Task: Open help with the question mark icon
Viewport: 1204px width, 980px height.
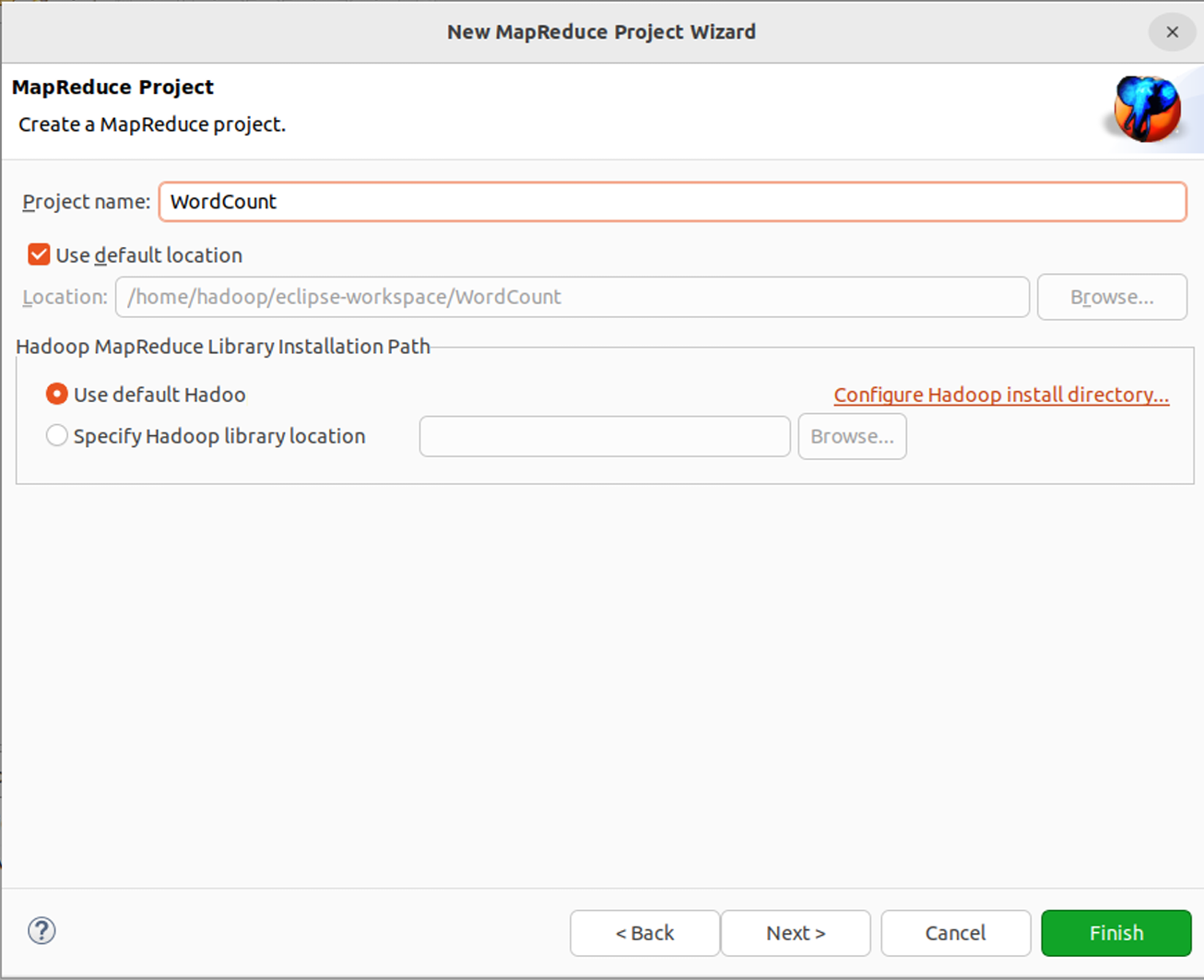Action: [41, 931]
